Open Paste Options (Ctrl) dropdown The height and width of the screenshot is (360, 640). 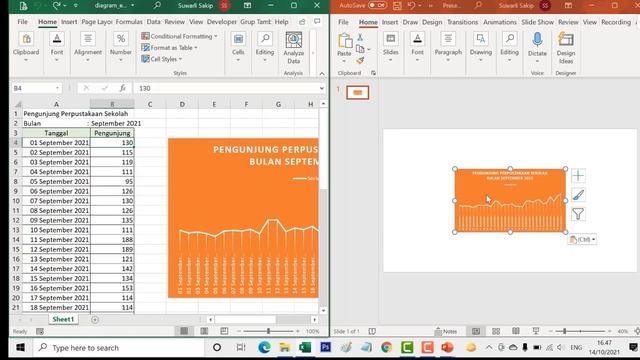click(x=582, y=240)
